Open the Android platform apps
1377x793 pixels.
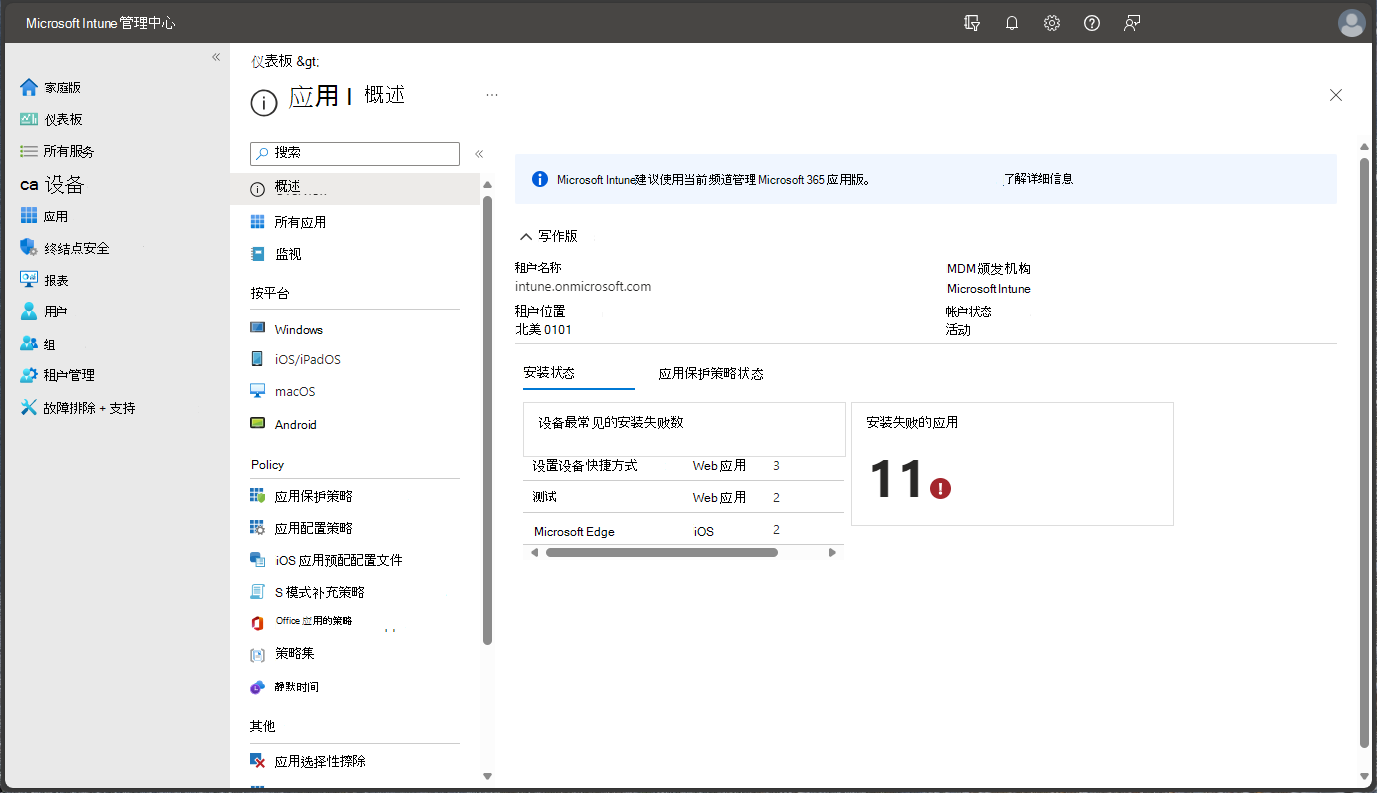tap(295, 424)
